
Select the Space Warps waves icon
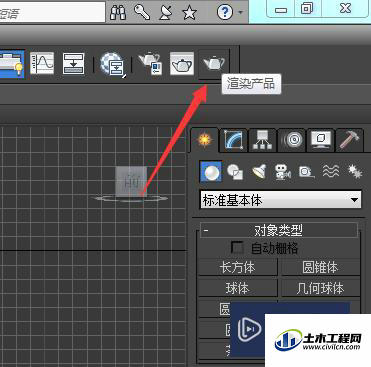[331, 171]
